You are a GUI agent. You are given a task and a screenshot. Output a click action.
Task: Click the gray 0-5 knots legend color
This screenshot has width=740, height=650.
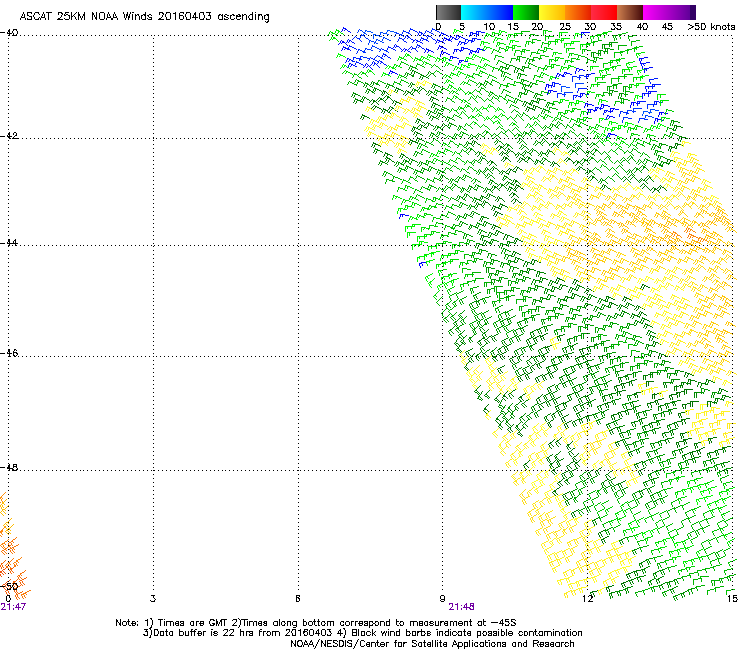(448, 12)
